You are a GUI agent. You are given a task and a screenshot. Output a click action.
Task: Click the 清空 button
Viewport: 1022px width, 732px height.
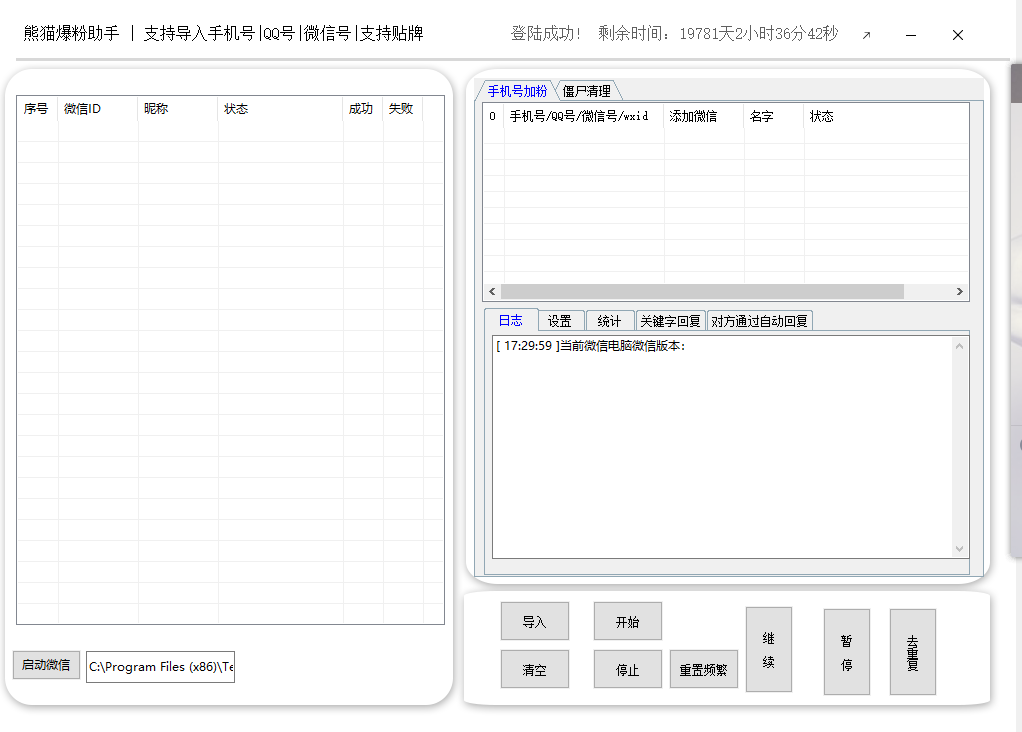(534, 669)
